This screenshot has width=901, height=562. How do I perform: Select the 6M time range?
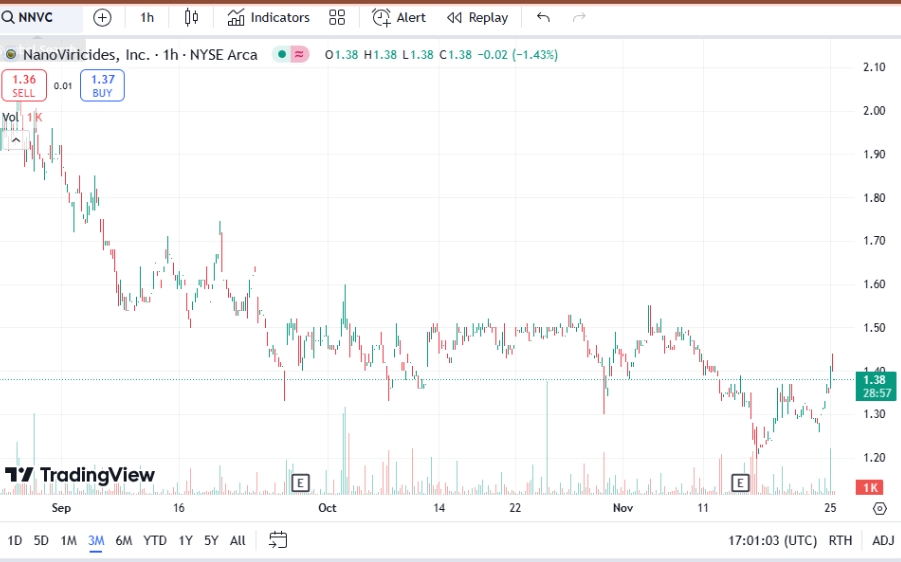coord(124,541)
